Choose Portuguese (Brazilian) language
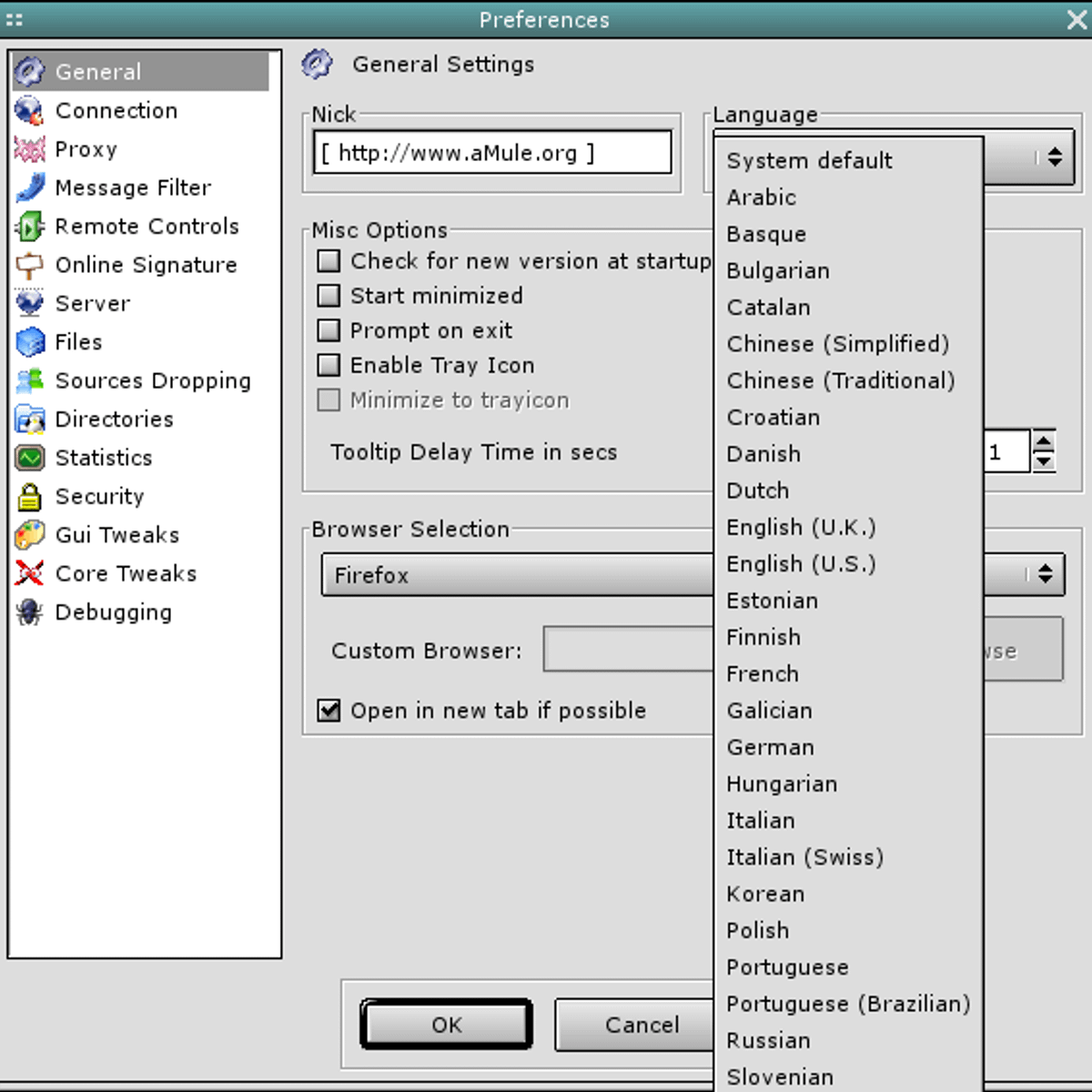 click(848, 1004)
